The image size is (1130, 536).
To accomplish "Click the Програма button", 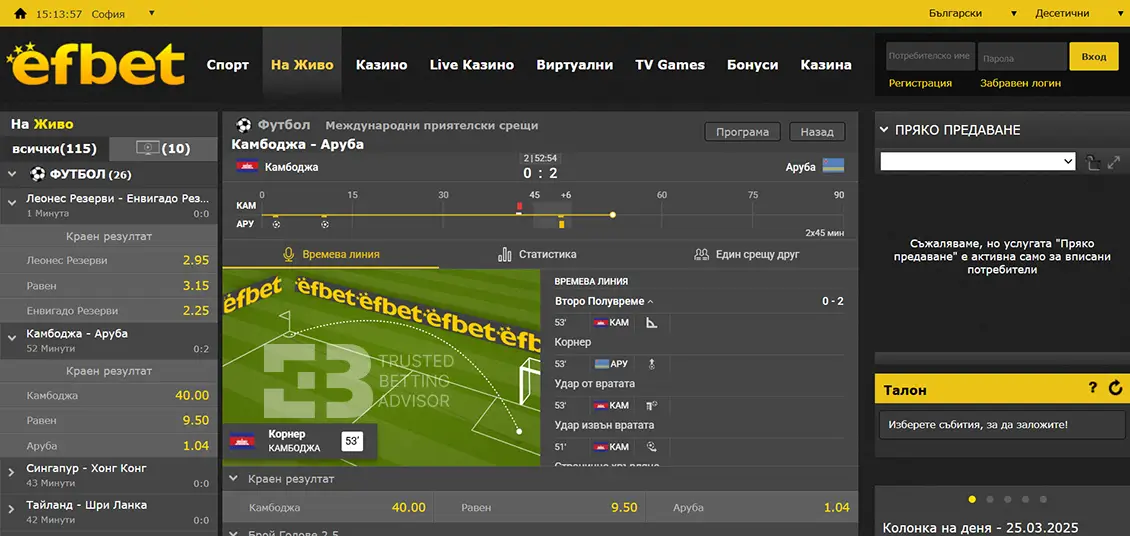I will [742, 132].
